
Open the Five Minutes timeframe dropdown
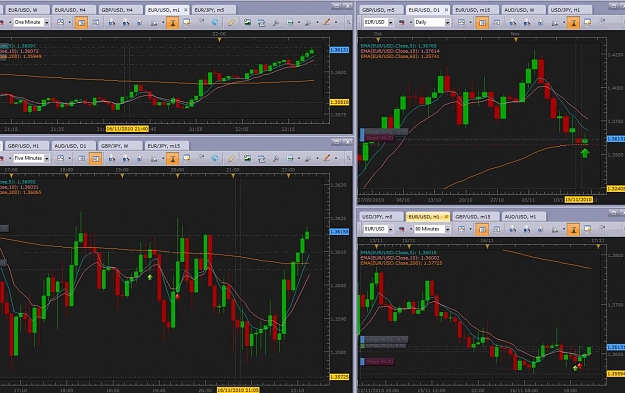[x=47, y=158]
